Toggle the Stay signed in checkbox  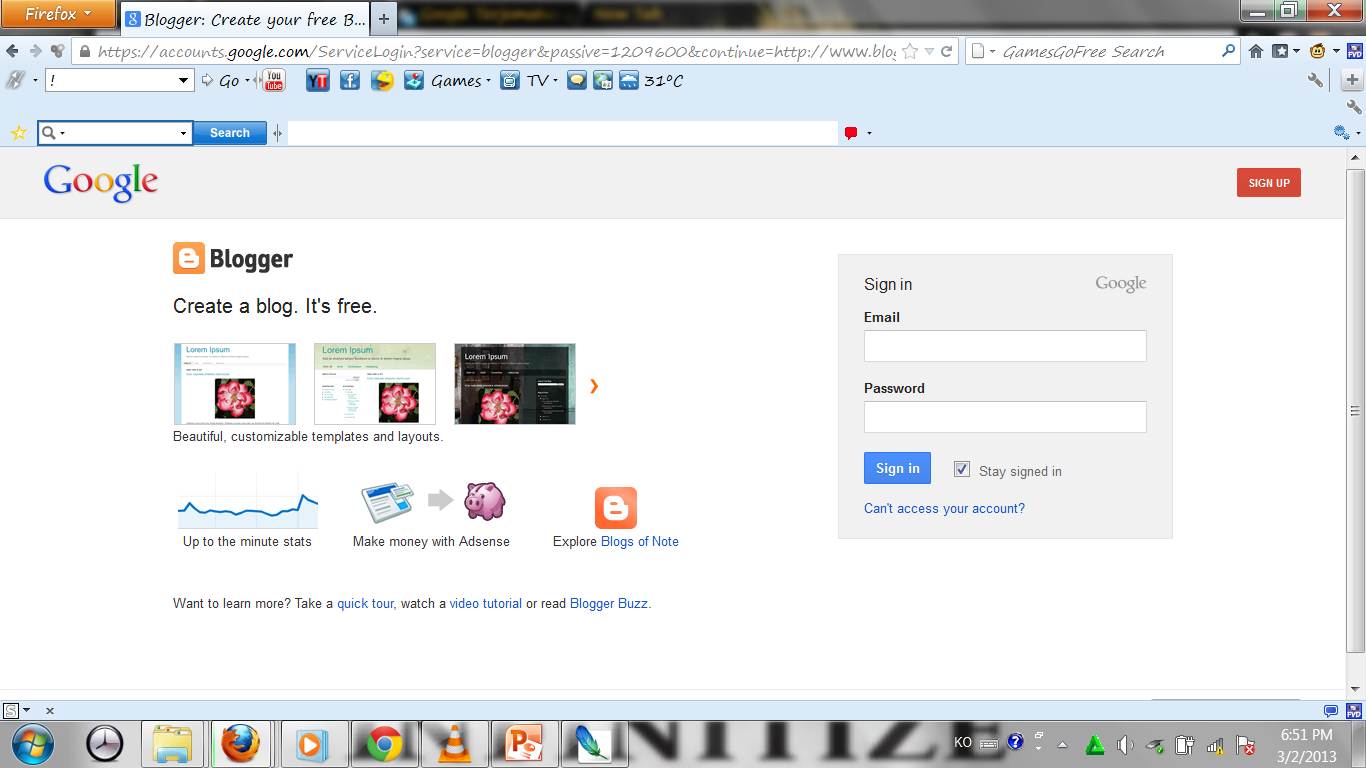click(x=962, y=469)
